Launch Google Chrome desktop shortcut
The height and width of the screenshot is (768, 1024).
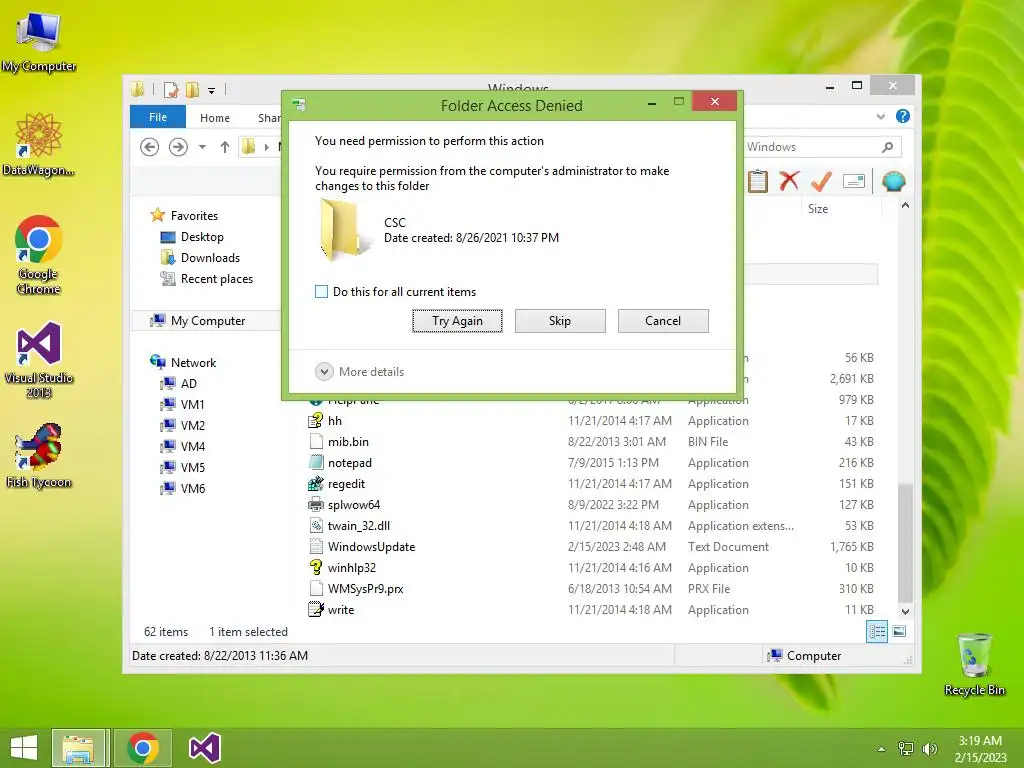(39, 255)
